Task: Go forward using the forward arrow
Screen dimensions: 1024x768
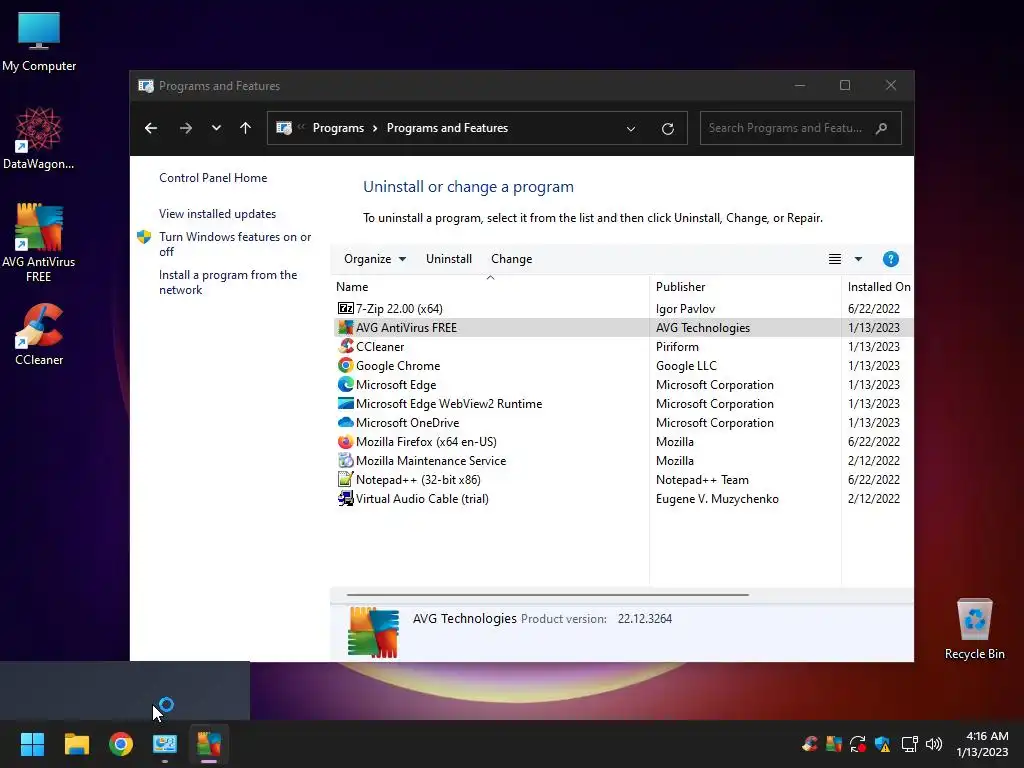Action: pos(186,128)
